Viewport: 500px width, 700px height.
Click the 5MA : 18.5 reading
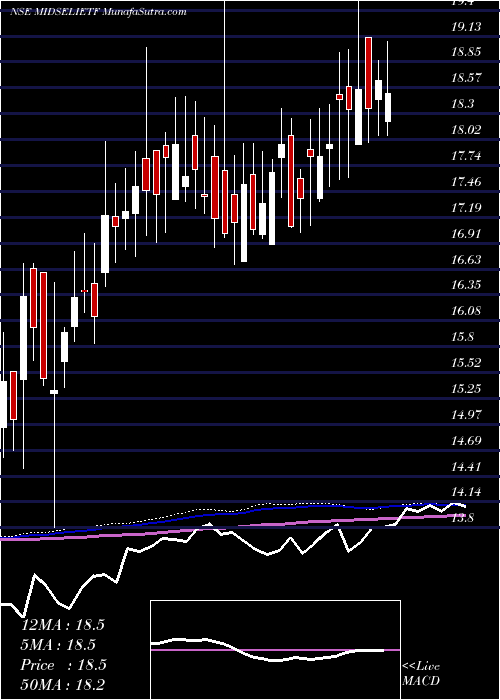(x=58, y=645)
